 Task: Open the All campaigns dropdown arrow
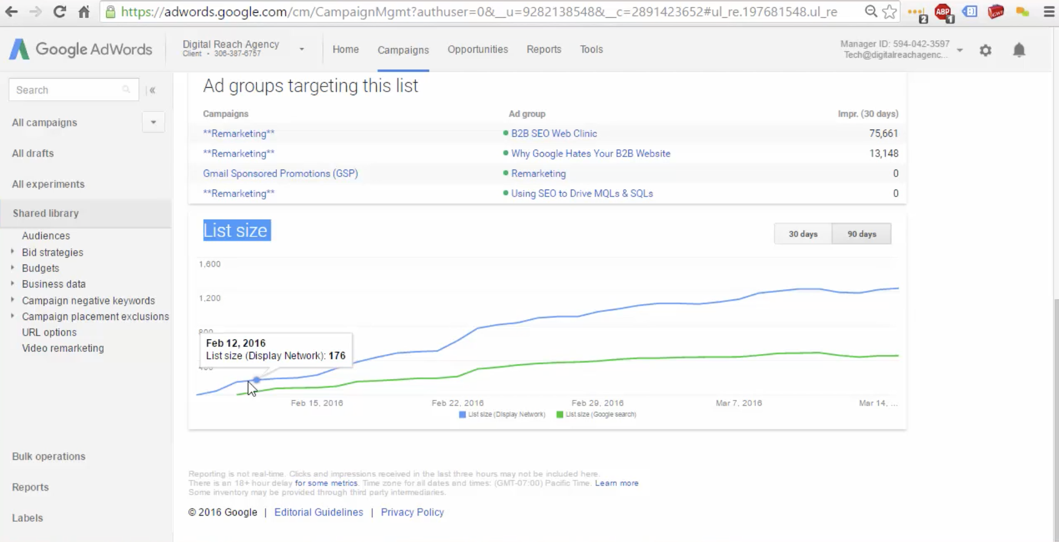coord(153,122)
